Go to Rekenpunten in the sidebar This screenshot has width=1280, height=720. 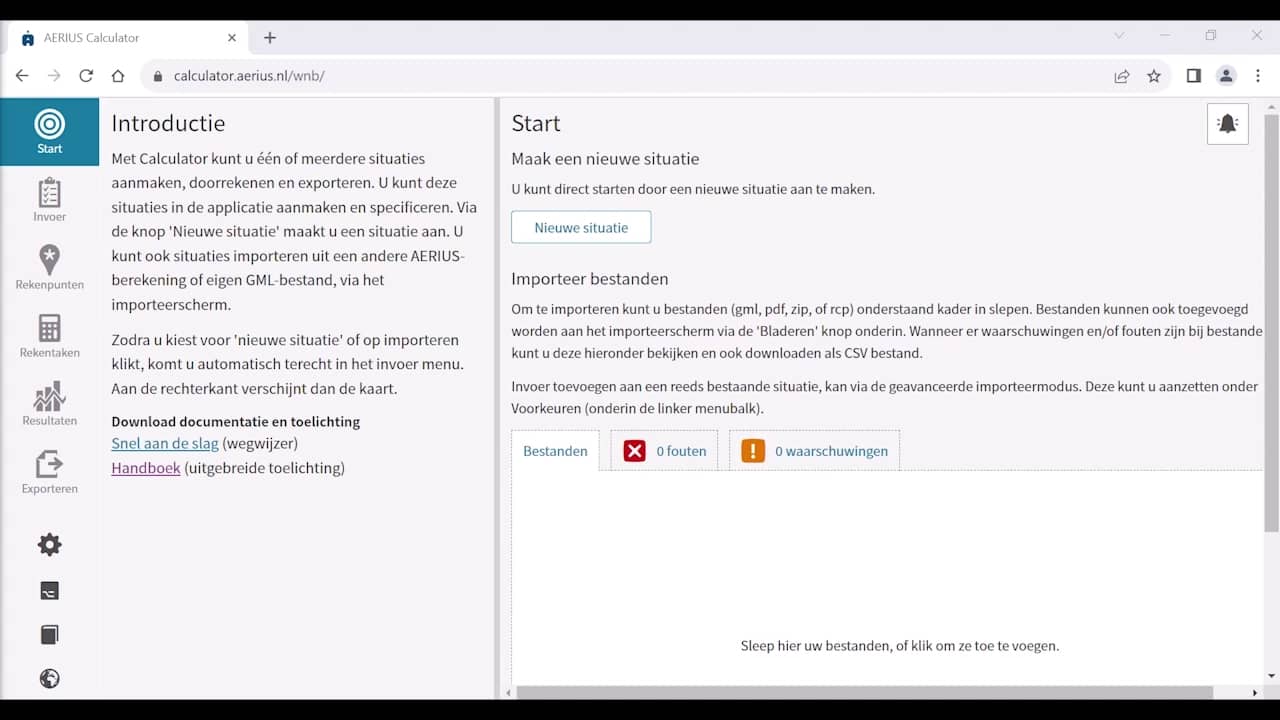click(x=49, y=267)
